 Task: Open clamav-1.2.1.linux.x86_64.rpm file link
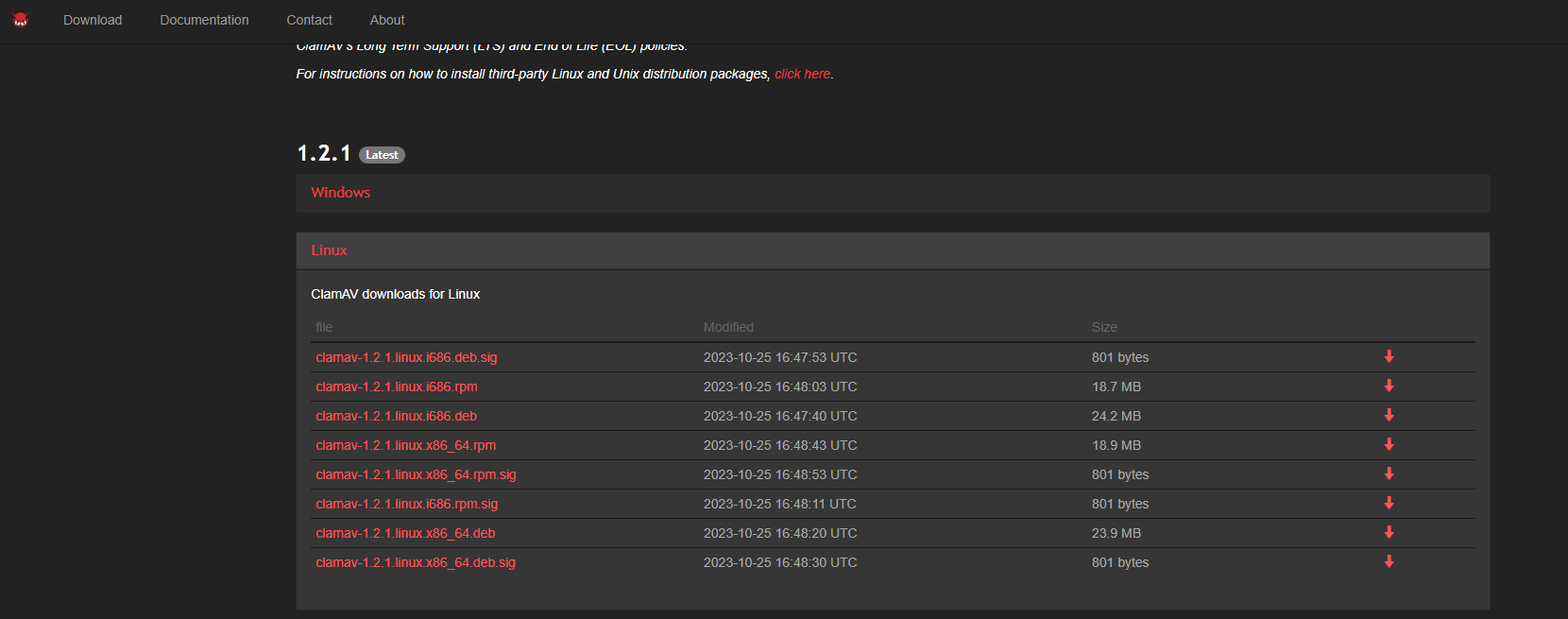click(406, 445)
